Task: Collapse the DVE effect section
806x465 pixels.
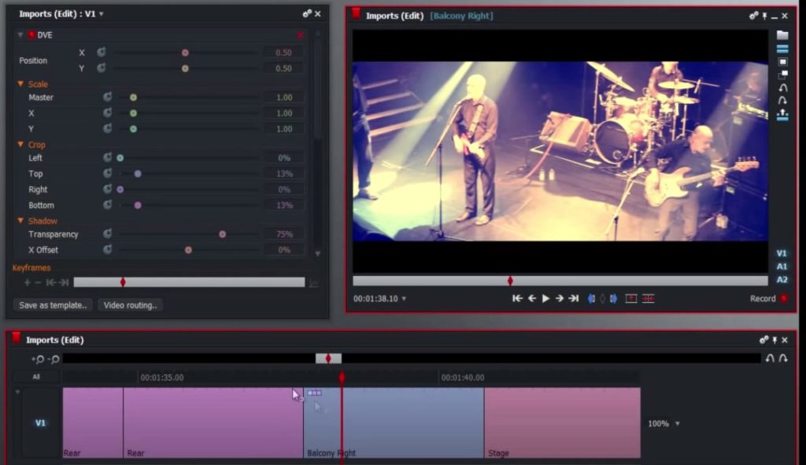Action: click(20, 35)
